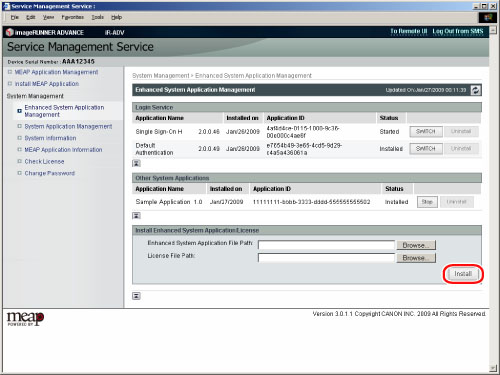Click the version copyright text in the footer
Image resolution: width=500 pixels, height=375 pixels.
(x=399, y=314)
